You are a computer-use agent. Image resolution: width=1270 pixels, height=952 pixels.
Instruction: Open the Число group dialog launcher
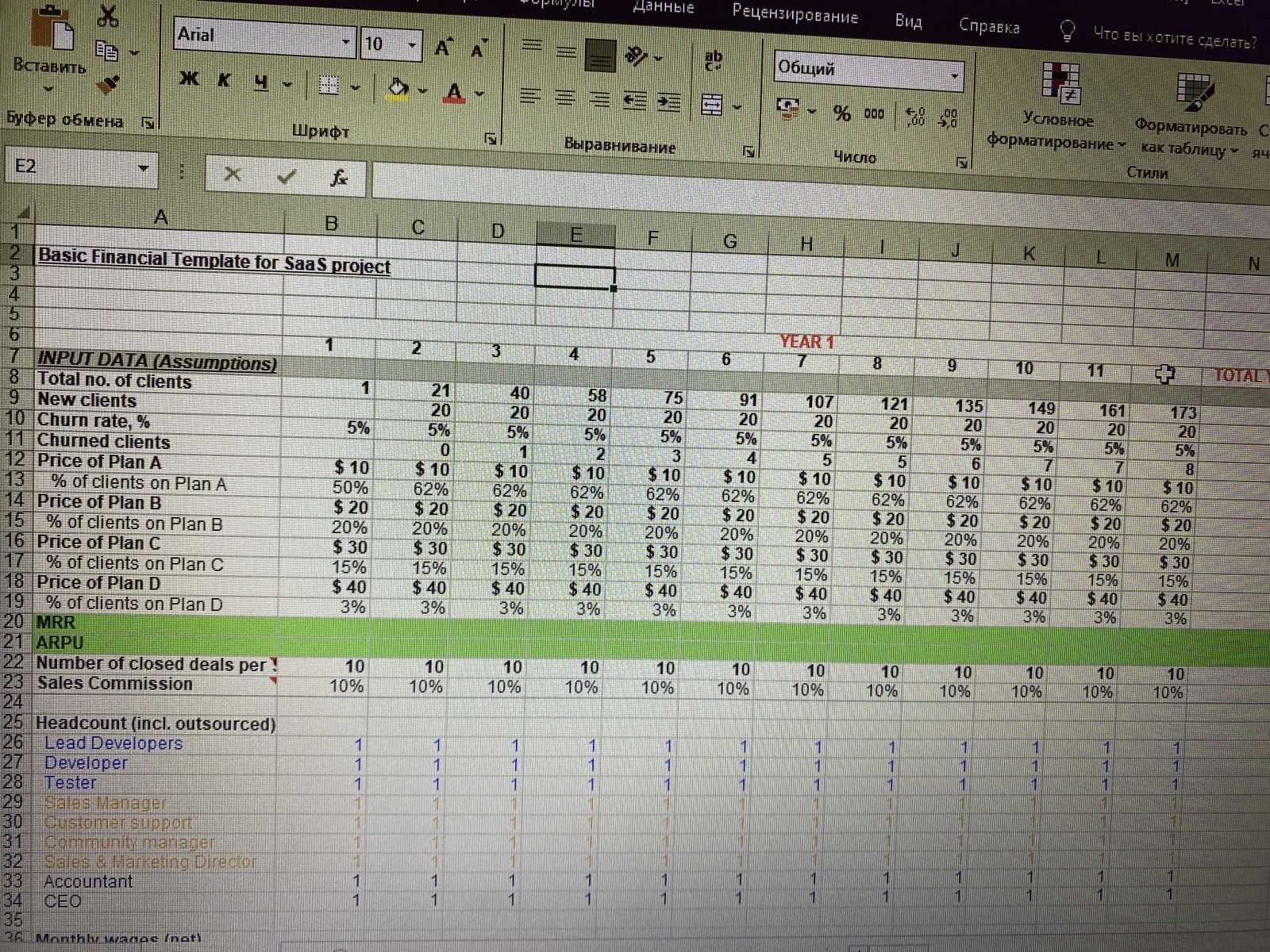pyautogui.click(x=962, y=163)
